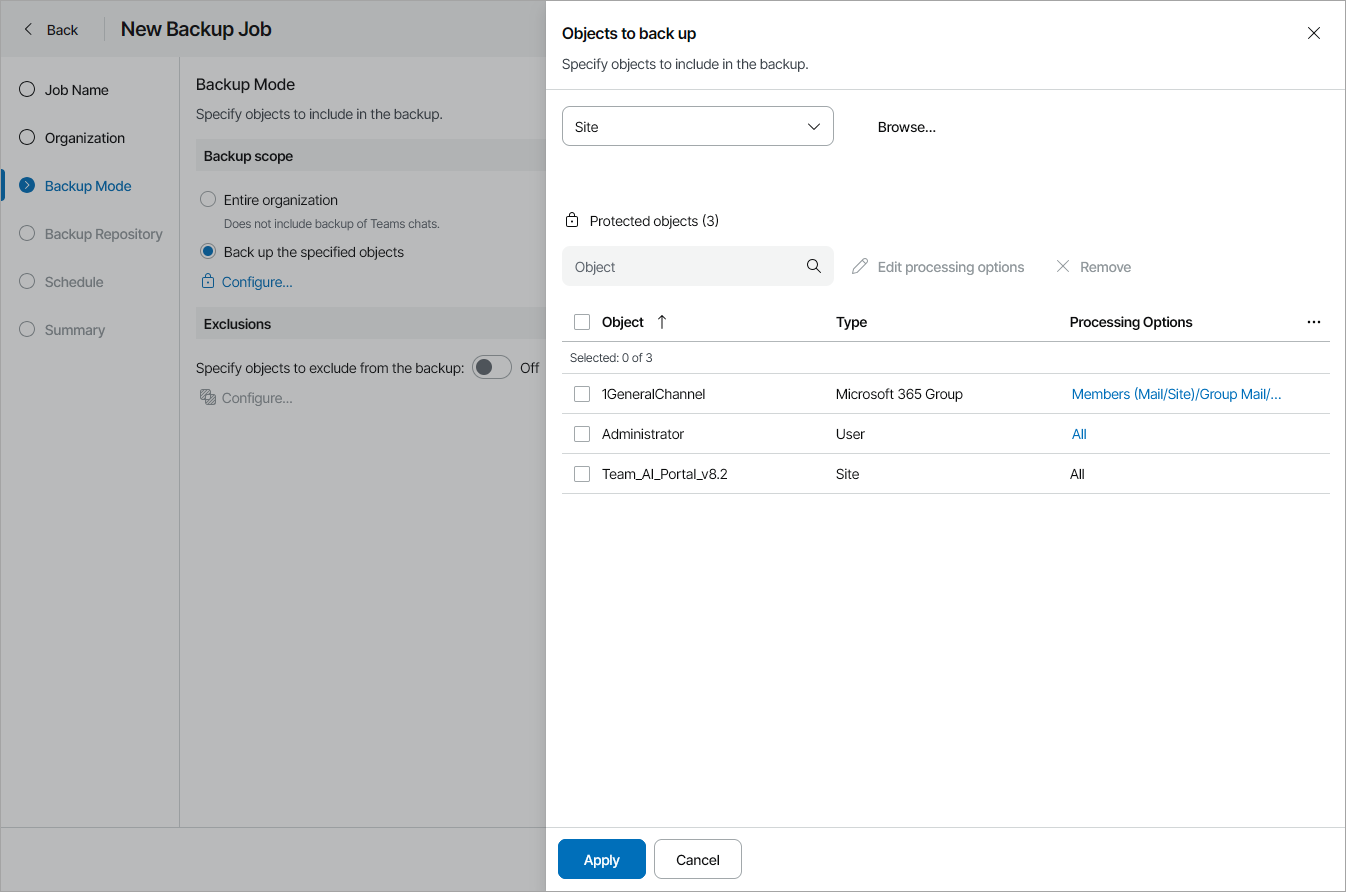The image size is (1346, 892).
Task: Click the search magnifier icon in Object field
Action: (x=813, y=266)
